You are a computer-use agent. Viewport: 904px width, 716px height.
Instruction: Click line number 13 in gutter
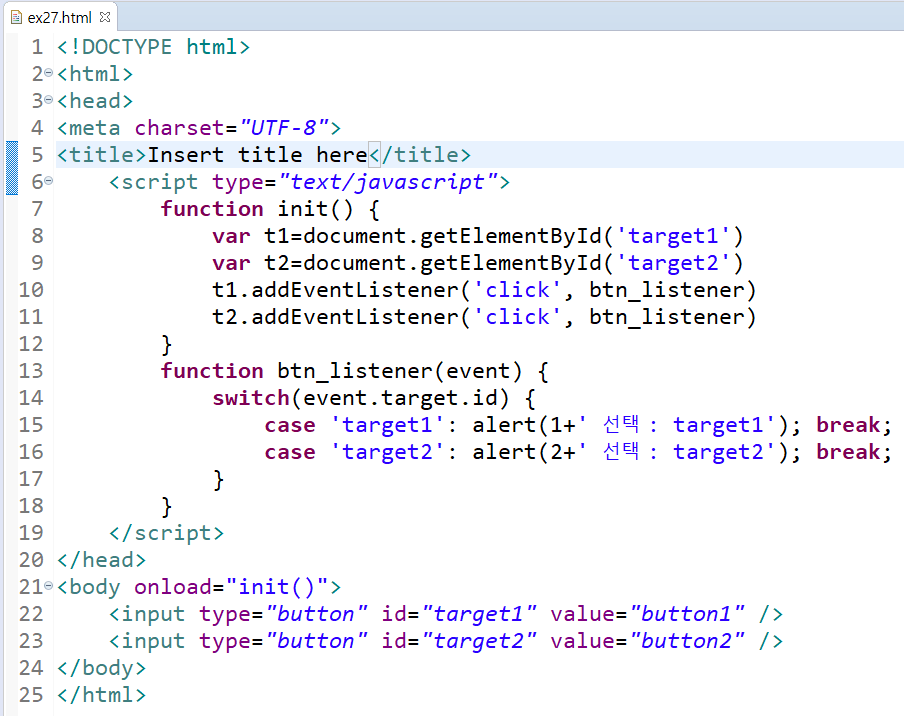click(x=31, y=371)
